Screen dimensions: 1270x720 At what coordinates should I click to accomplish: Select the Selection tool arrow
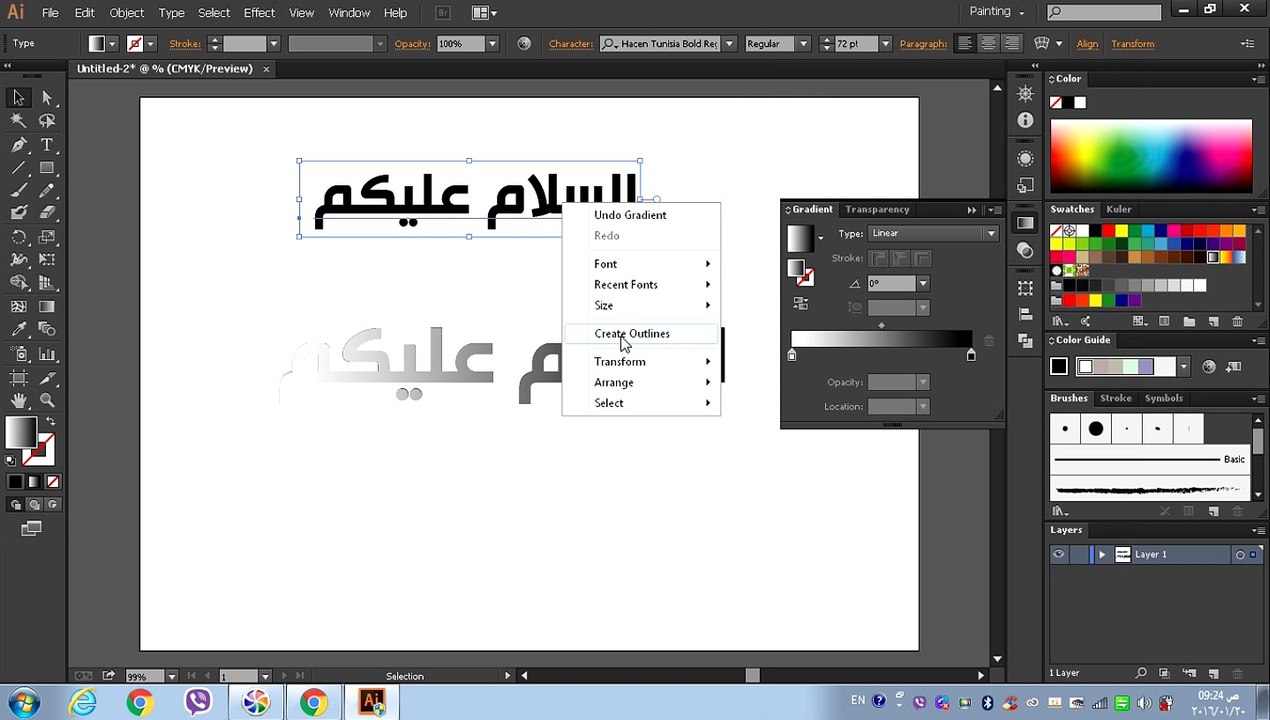(x=18, y=97)
